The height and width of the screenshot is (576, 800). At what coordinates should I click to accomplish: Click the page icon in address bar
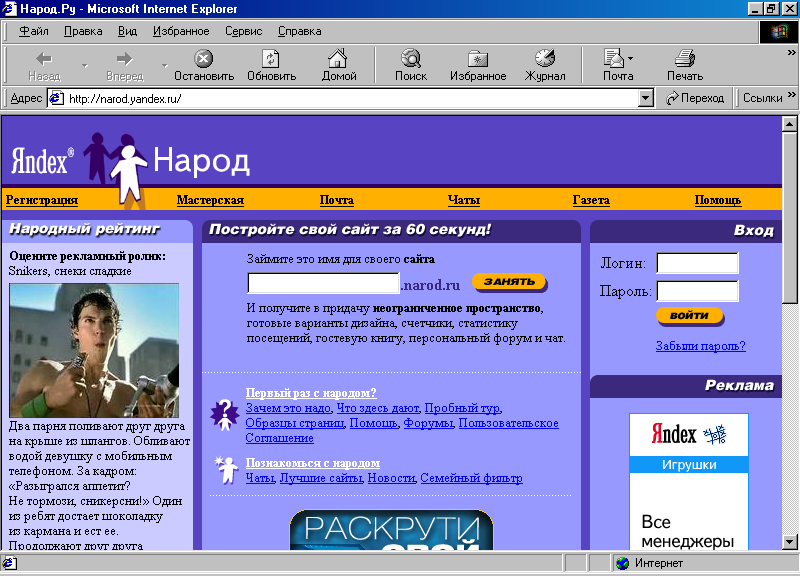point(56,98)
